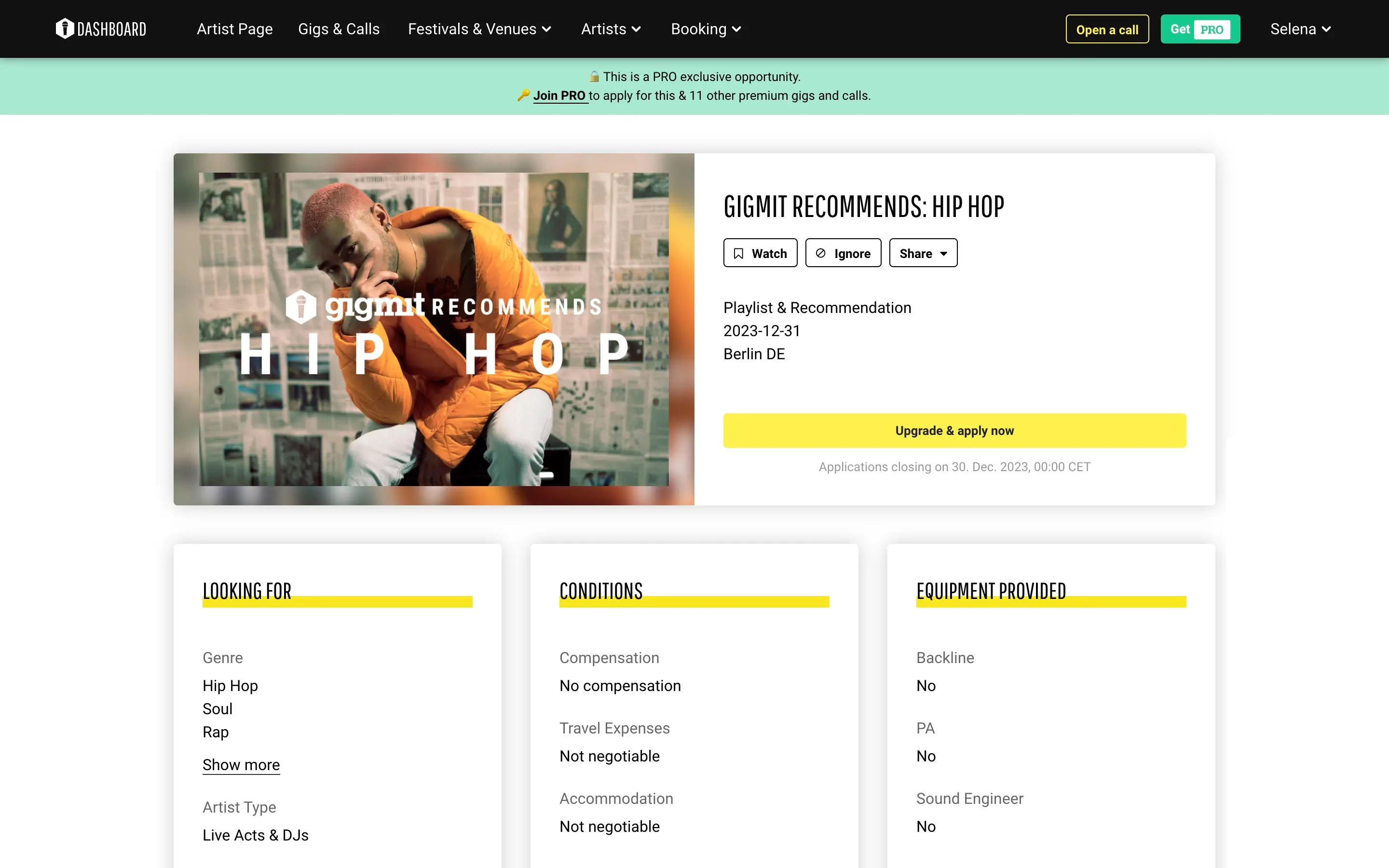
Task: Click the Watch bookmark button
Action: pos(760,253)
